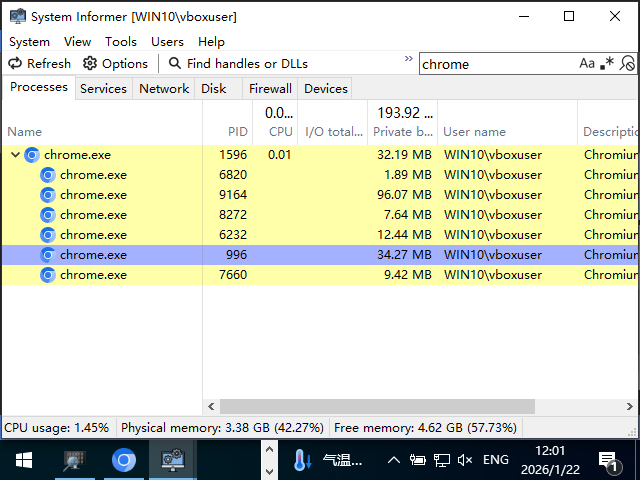This screenshot has width=640, height=480.
Task: Click the Chrome icon of PID 6232
Action: pyautogui.click(x=48, y=235)
